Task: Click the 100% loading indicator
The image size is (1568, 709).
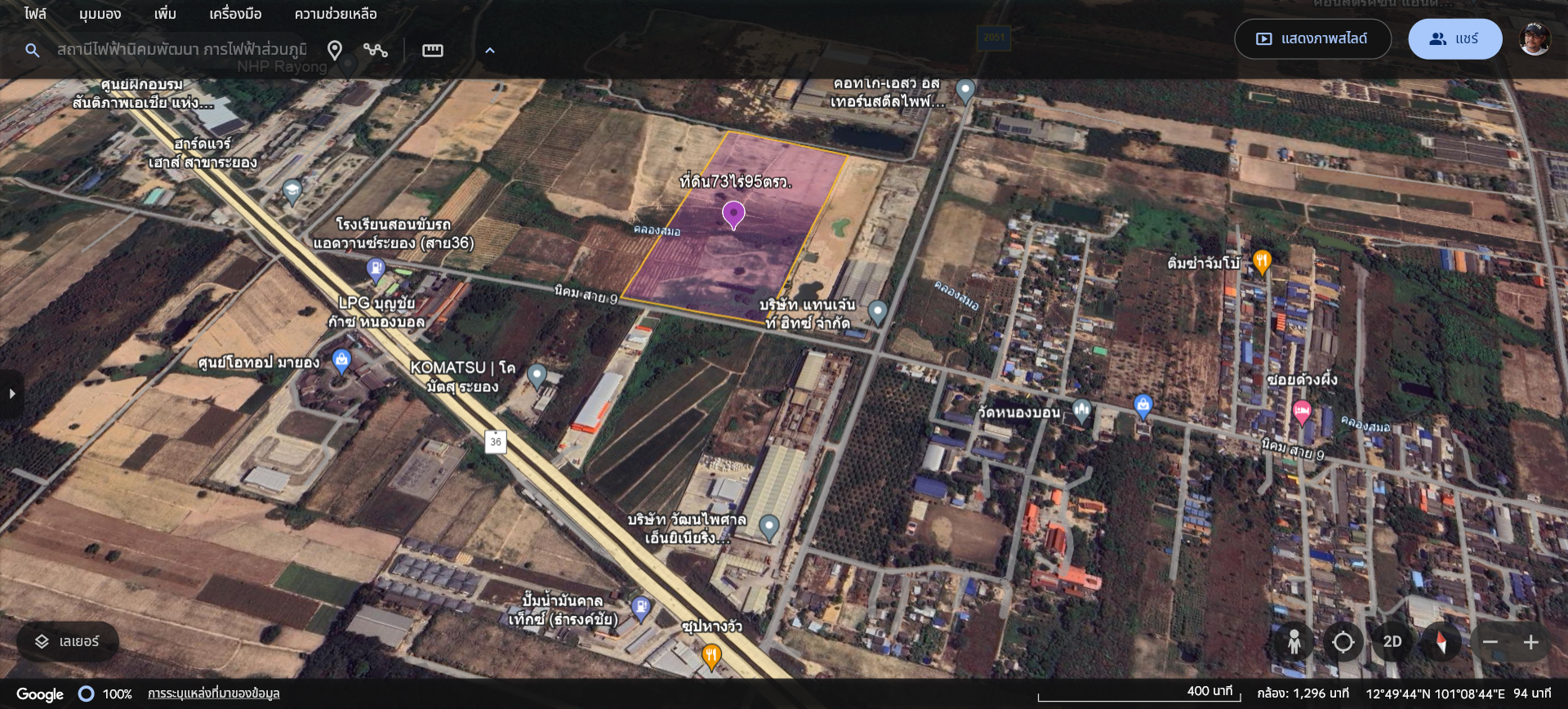Action: (105, 694)
